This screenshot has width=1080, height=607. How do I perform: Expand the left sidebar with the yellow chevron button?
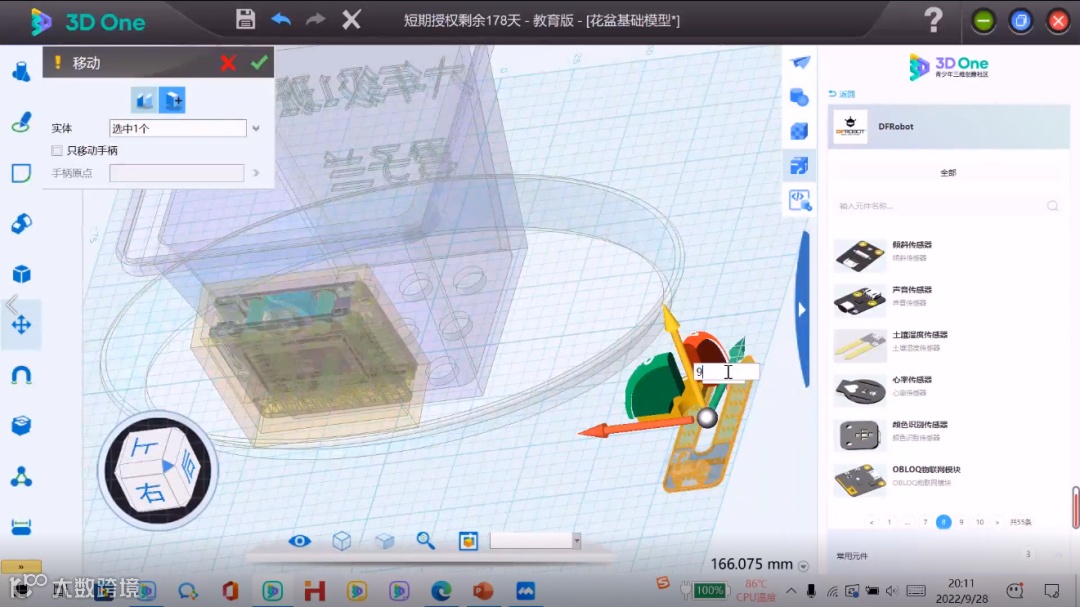[21, 566]
